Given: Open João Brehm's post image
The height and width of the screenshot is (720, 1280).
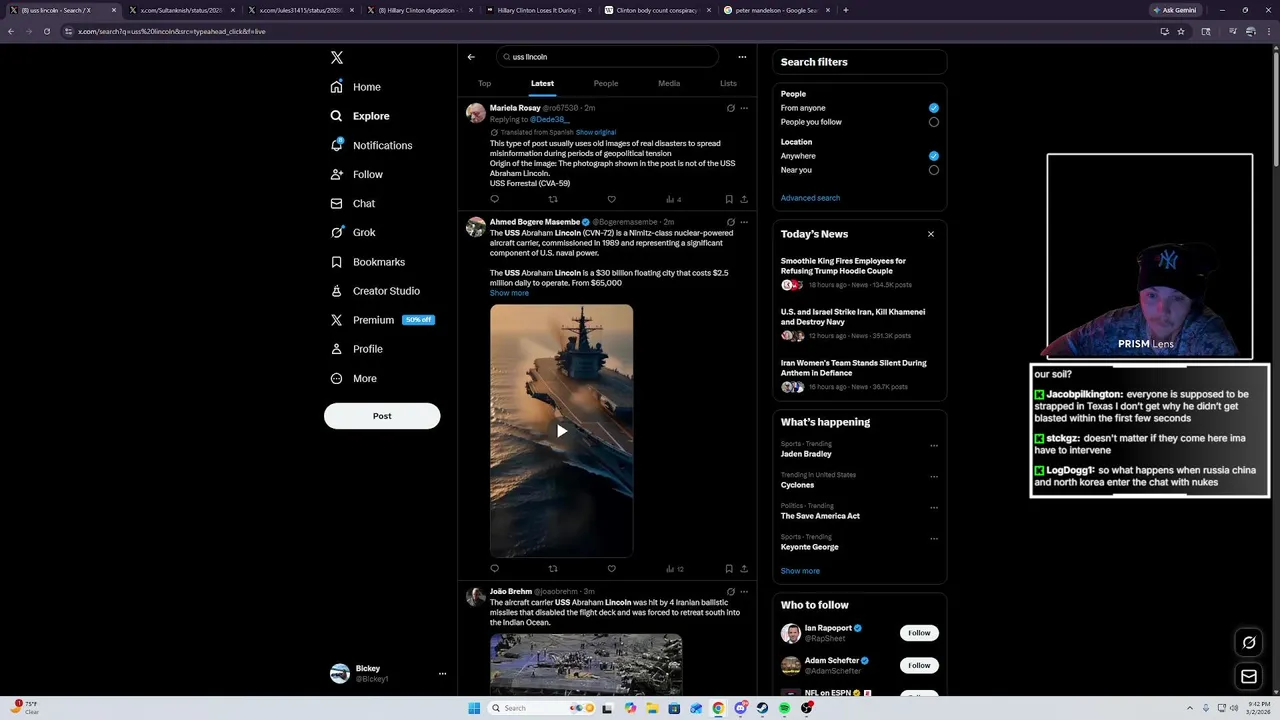Looking at the screenshot, I should click(586, 664).
